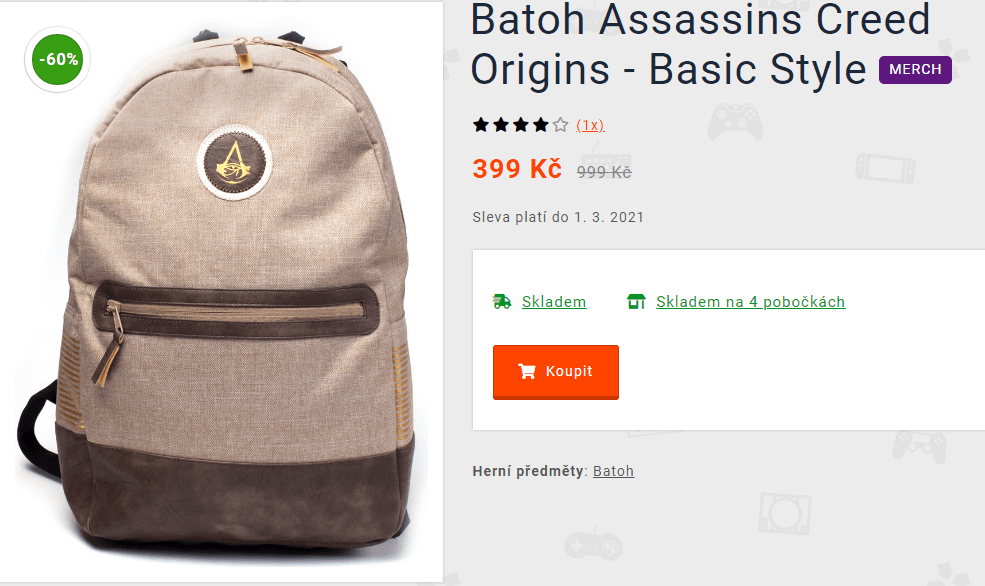Open Skladem na 4 pobočkách link
The width and height of the screenshot is (985, 586).
point(751,302)
